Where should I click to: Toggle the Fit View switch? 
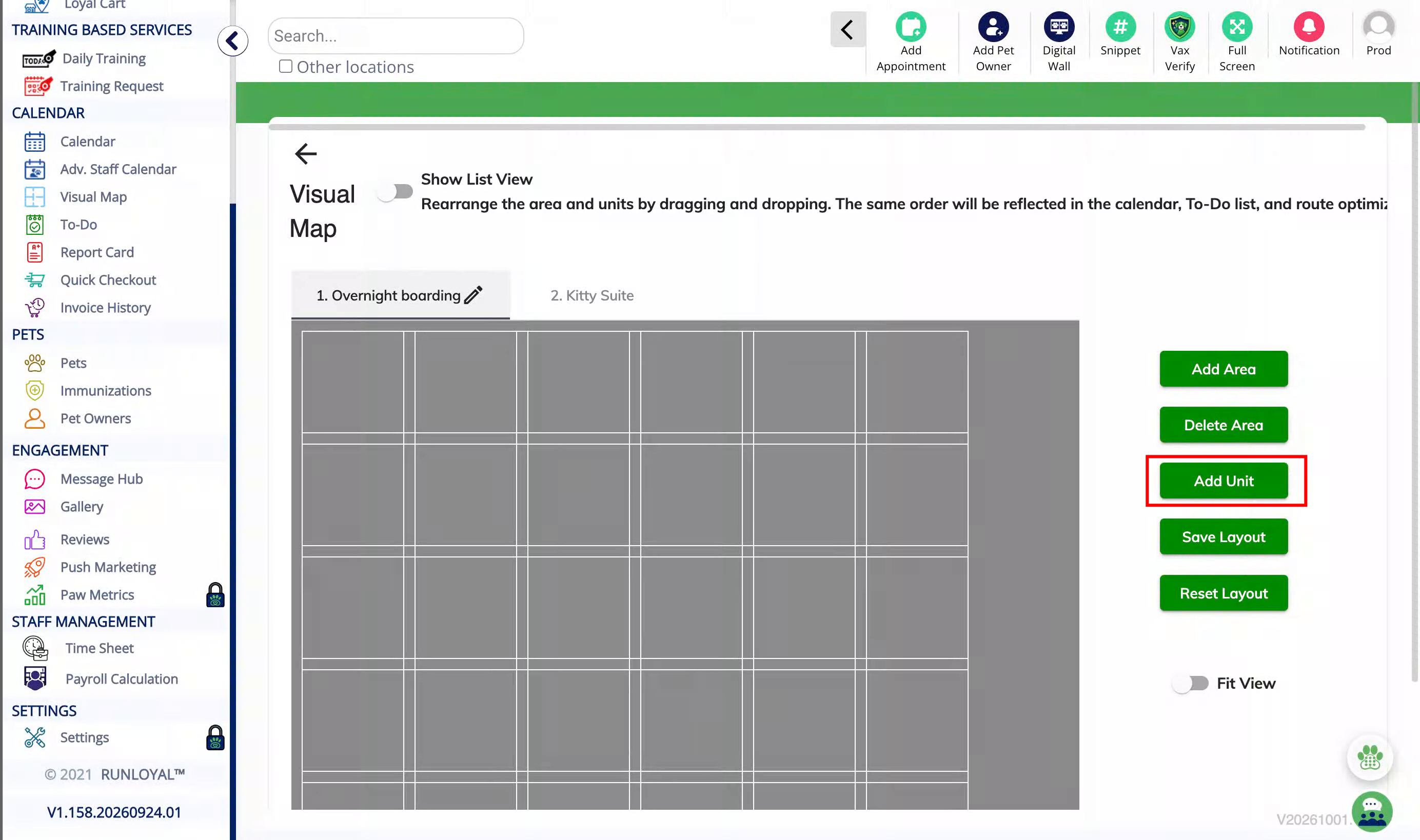pos(1190,683)
